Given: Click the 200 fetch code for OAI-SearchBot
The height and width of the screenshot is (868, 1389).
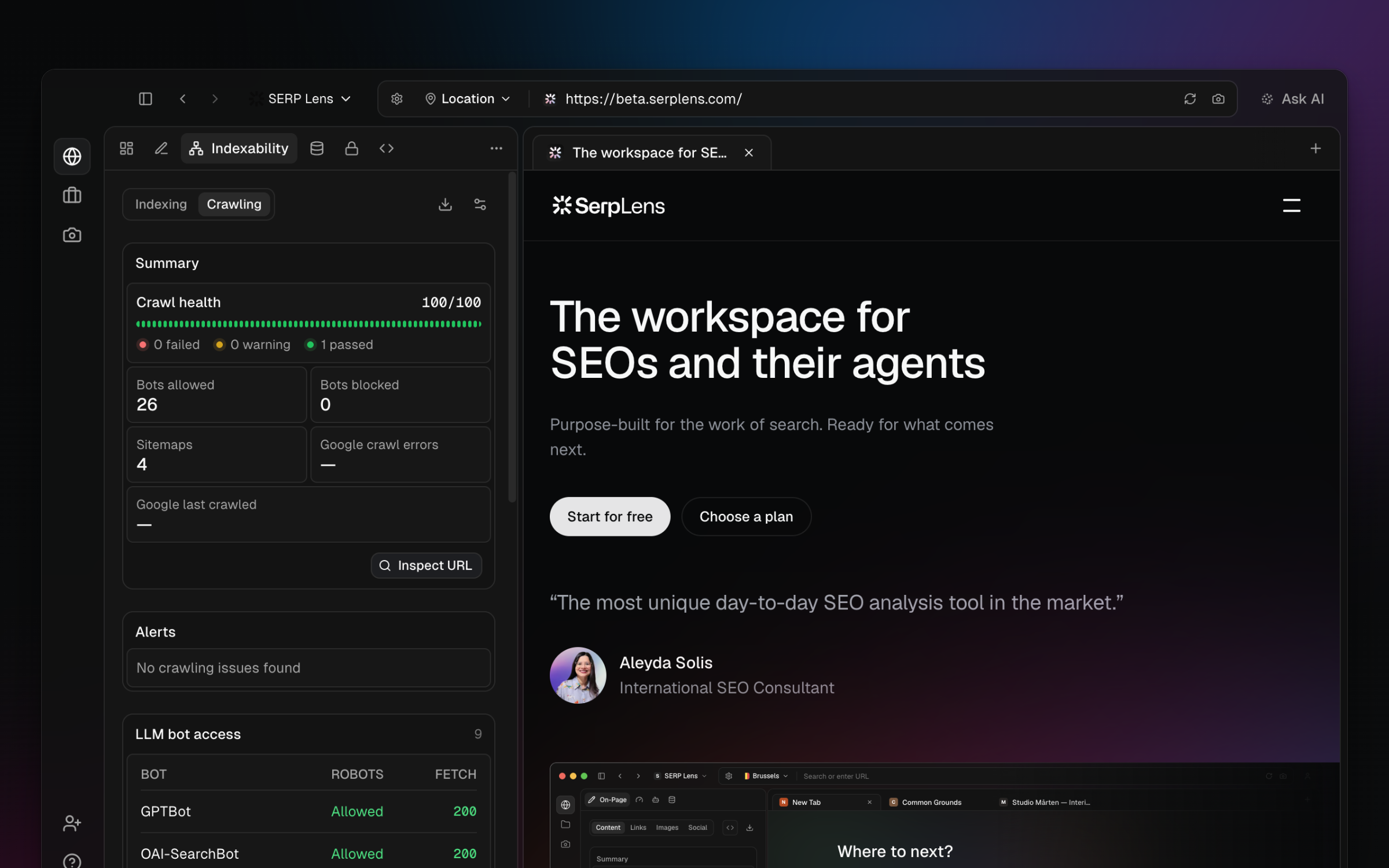Looking at the screenshot, I should (465, 854).
